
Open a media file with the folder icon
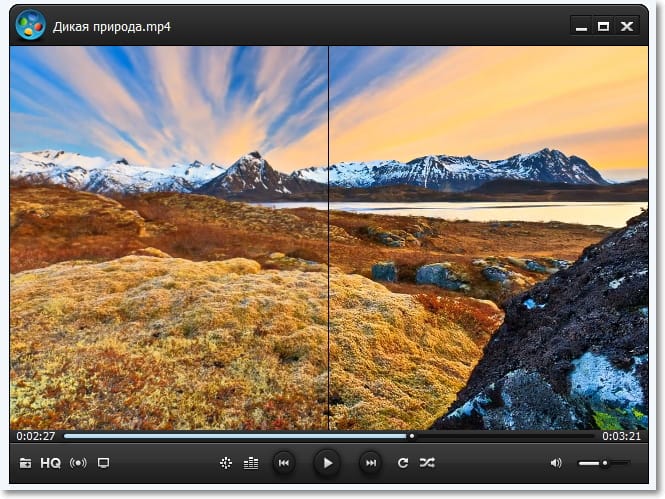coord(25,463)
